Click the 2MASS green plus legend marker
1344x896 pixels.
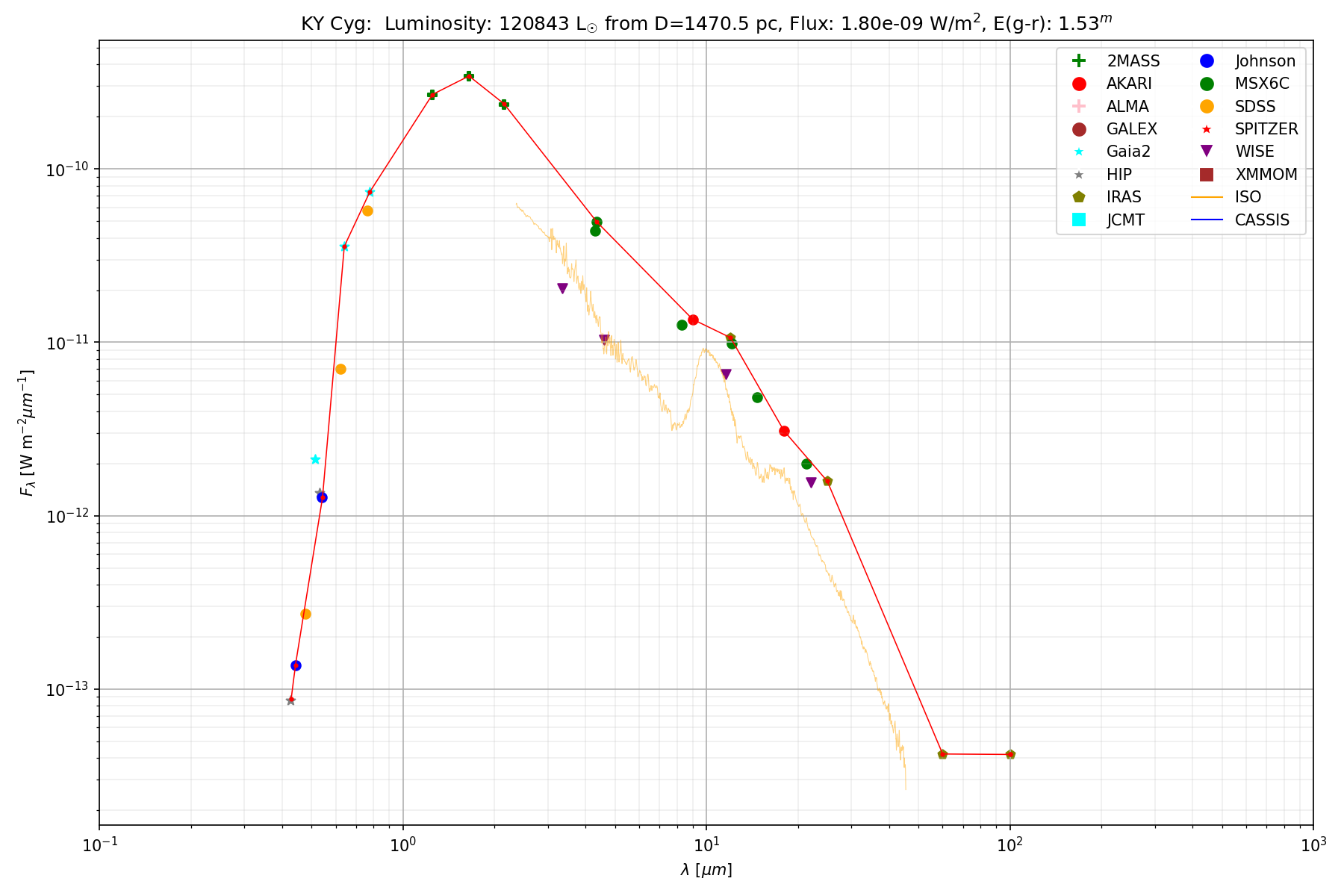coord(1079,61)
